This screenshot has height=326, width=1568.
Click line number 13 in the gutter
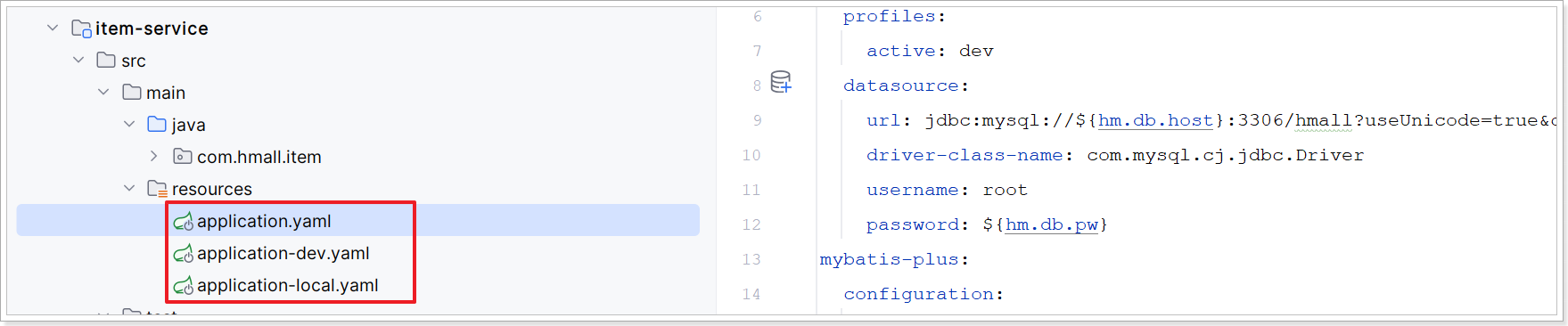coord(751,259)
